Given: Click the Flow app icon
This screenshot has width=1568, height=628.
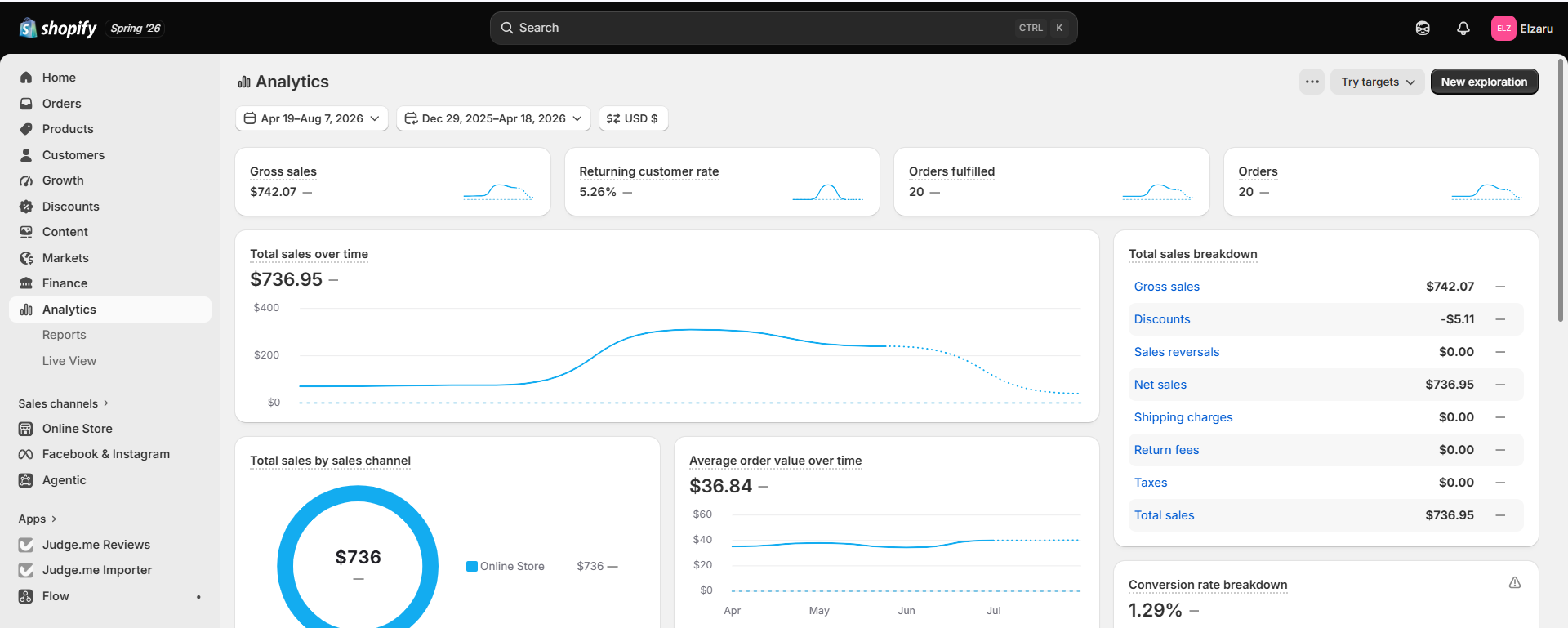Looking at the screenshot, I should coord(26,596).
